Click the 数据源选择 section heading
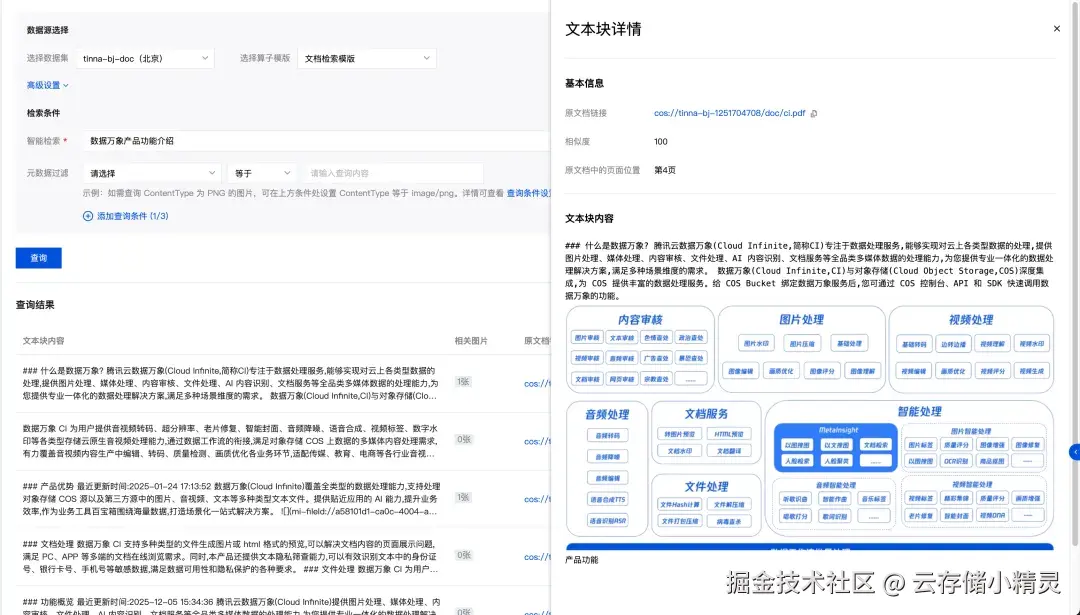Image resolution: width=1080 pixels, height=615 pixels. pos(48,30)
